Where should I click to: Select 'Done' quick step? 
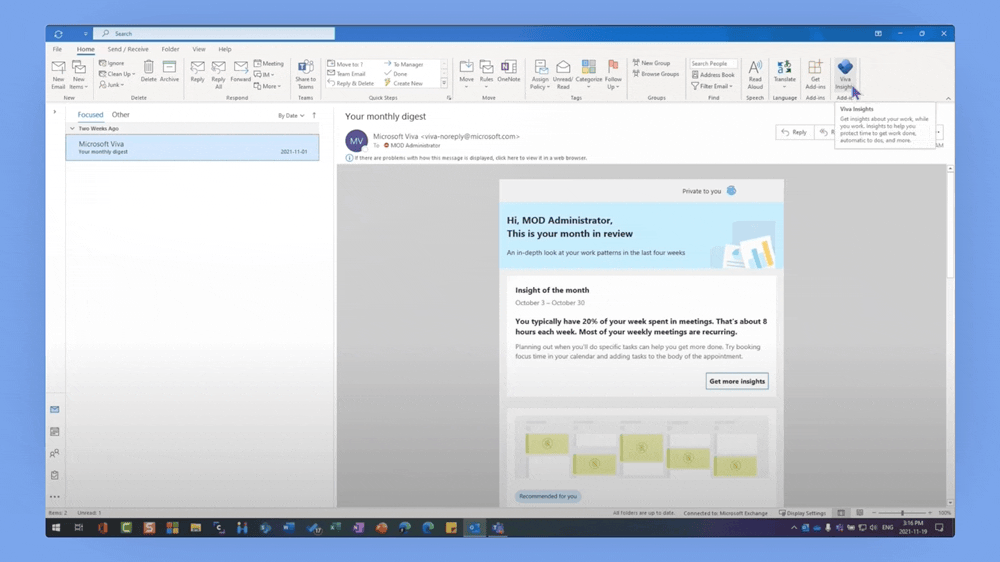(395, 73)
